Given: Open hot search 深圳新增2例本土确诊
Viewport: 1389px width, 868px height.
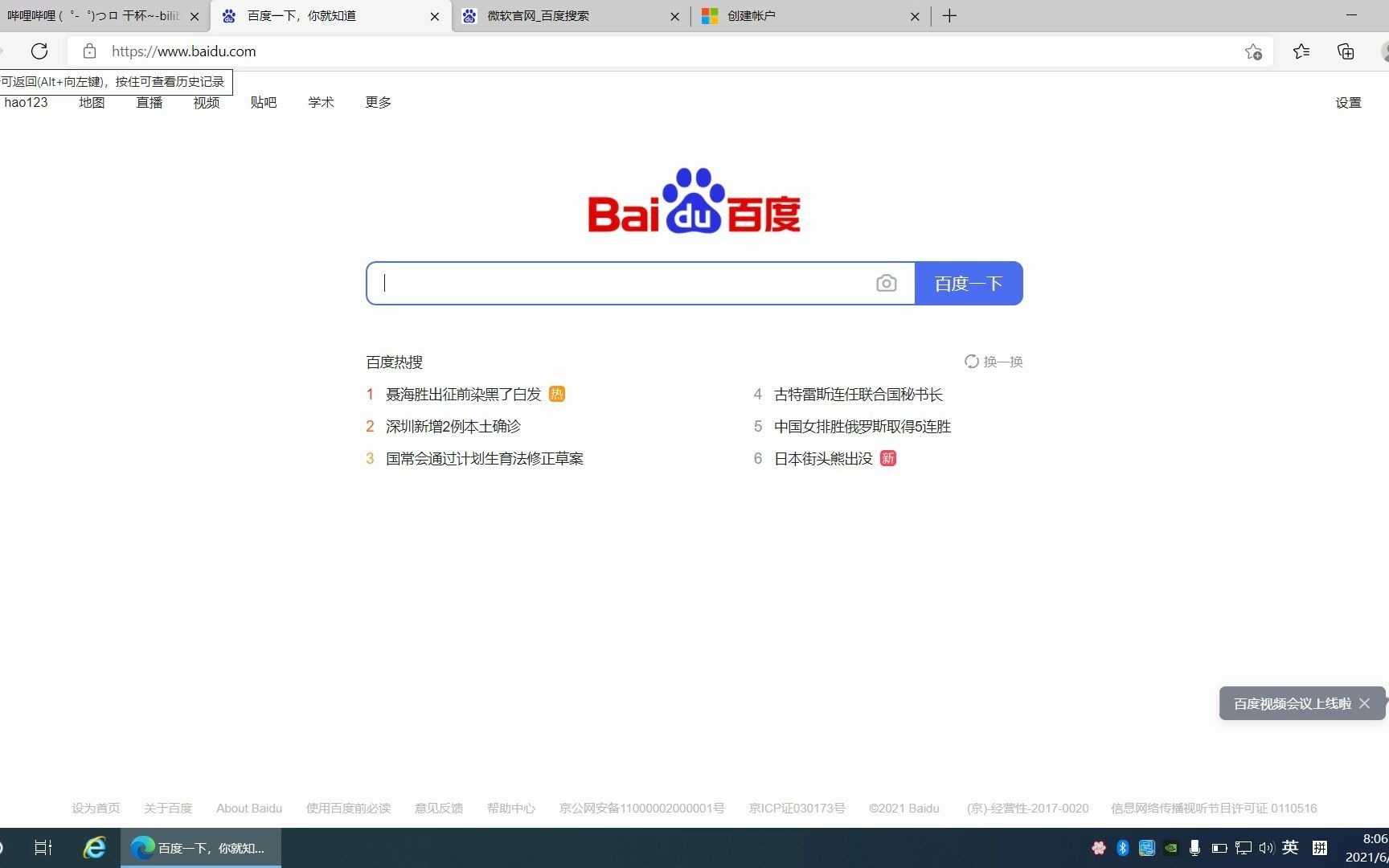Looking at the screenshot, I should click(x=453, y=426).
